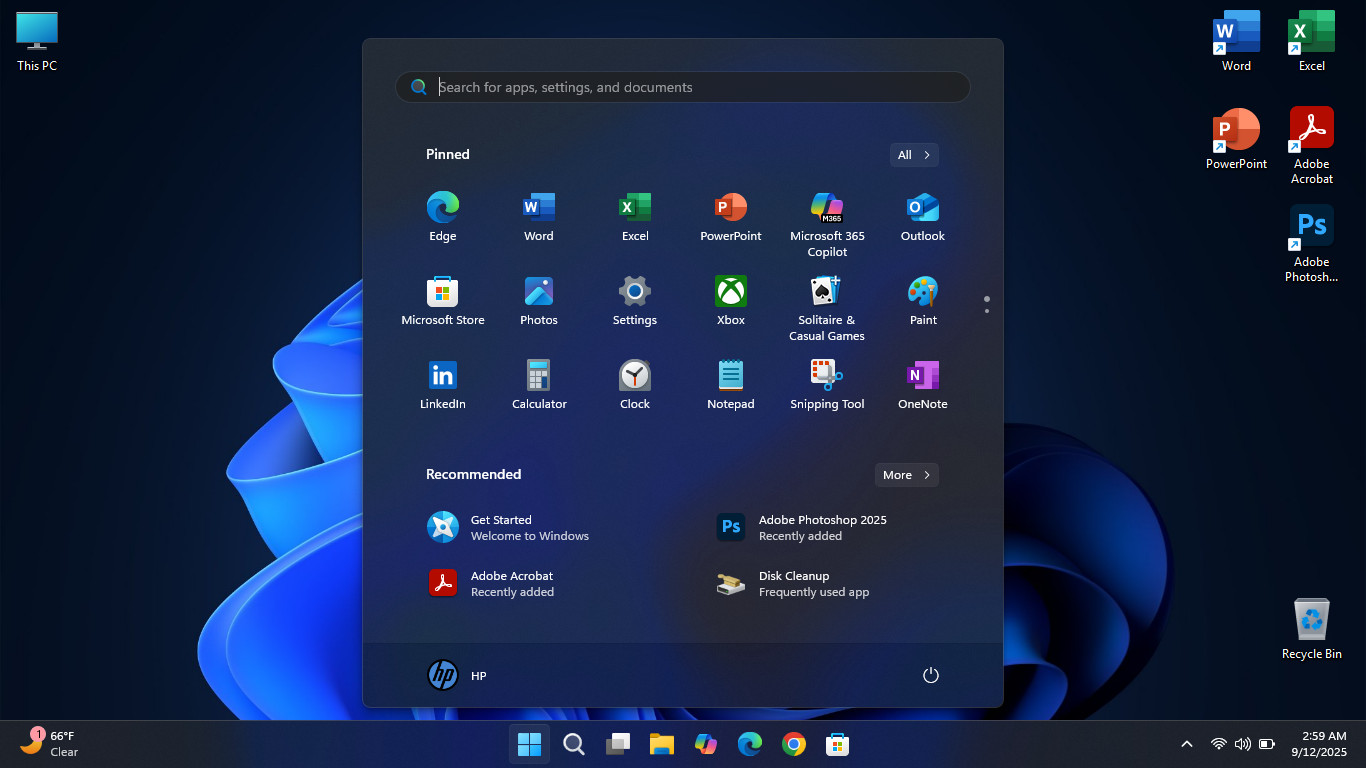
Task: Open Excel in the Start menu pinned grid
Action: [635, 217]
